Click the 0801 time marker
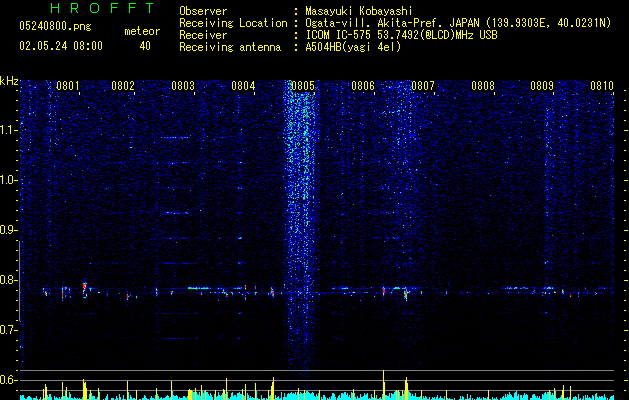 coord(67,86)
